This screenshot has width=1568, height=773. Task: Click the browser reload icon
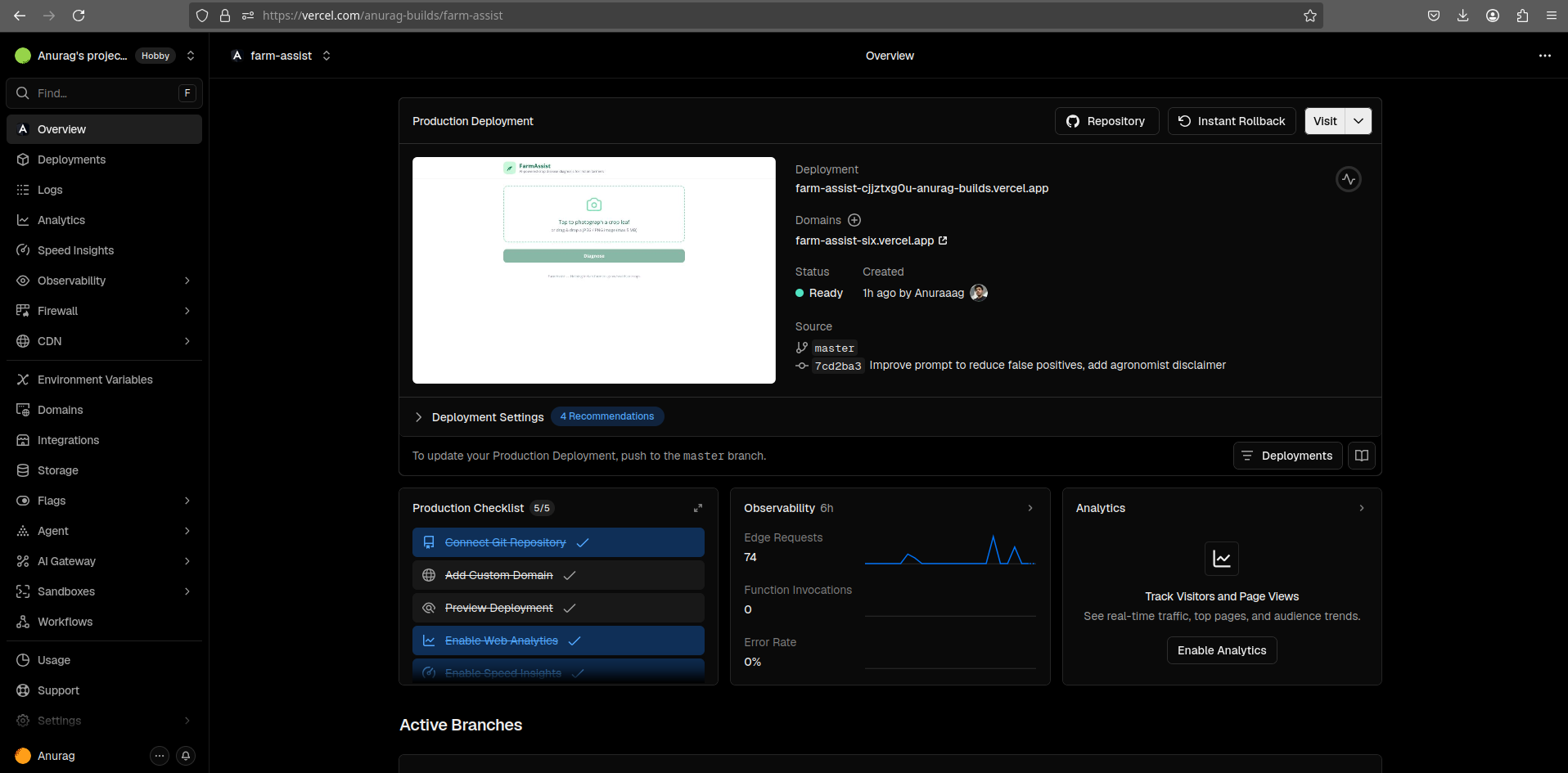pyautogui.click(x=79, y=16)
